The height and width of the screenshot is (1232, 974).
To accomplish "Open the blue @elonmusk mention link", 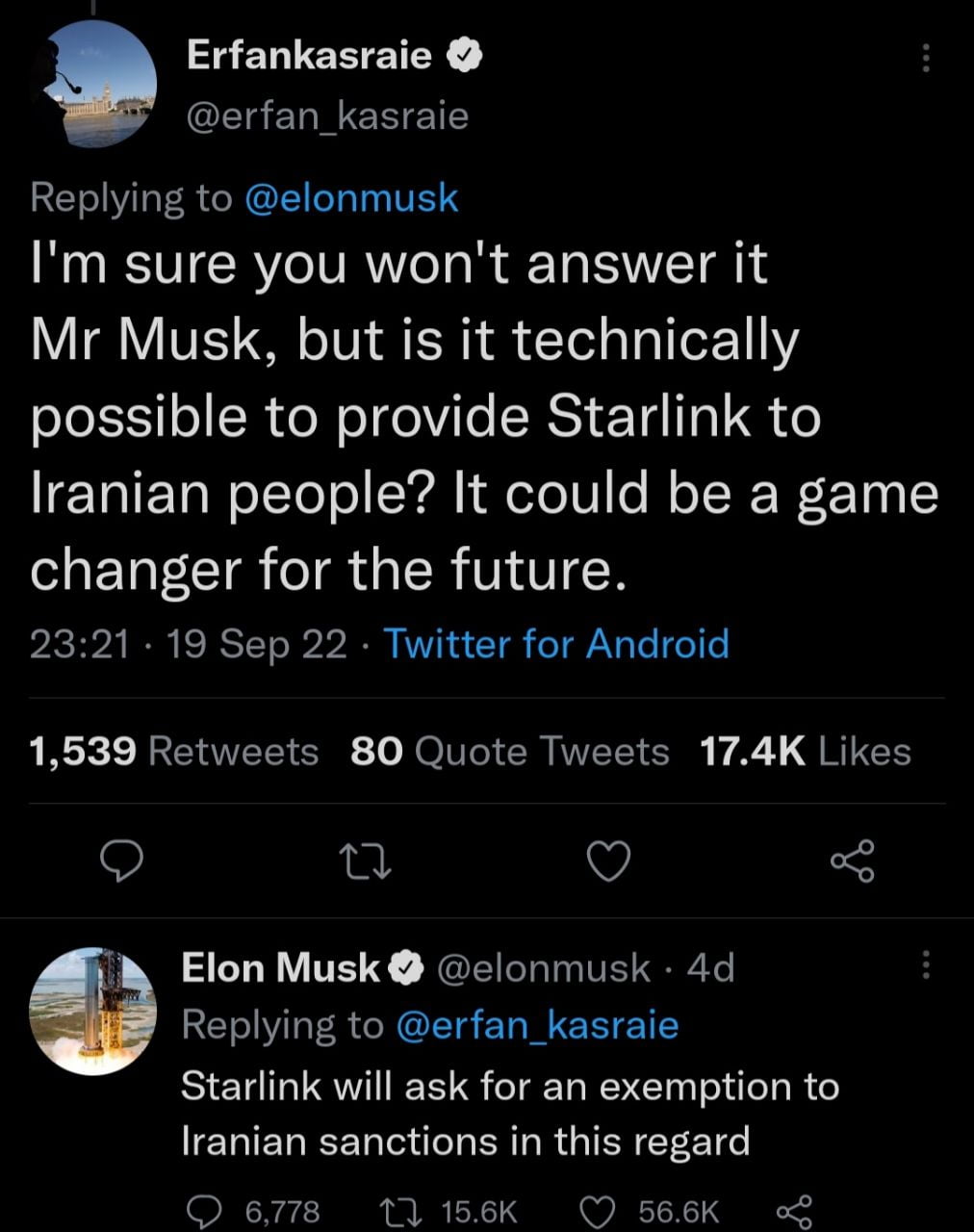I will (351, 197).
